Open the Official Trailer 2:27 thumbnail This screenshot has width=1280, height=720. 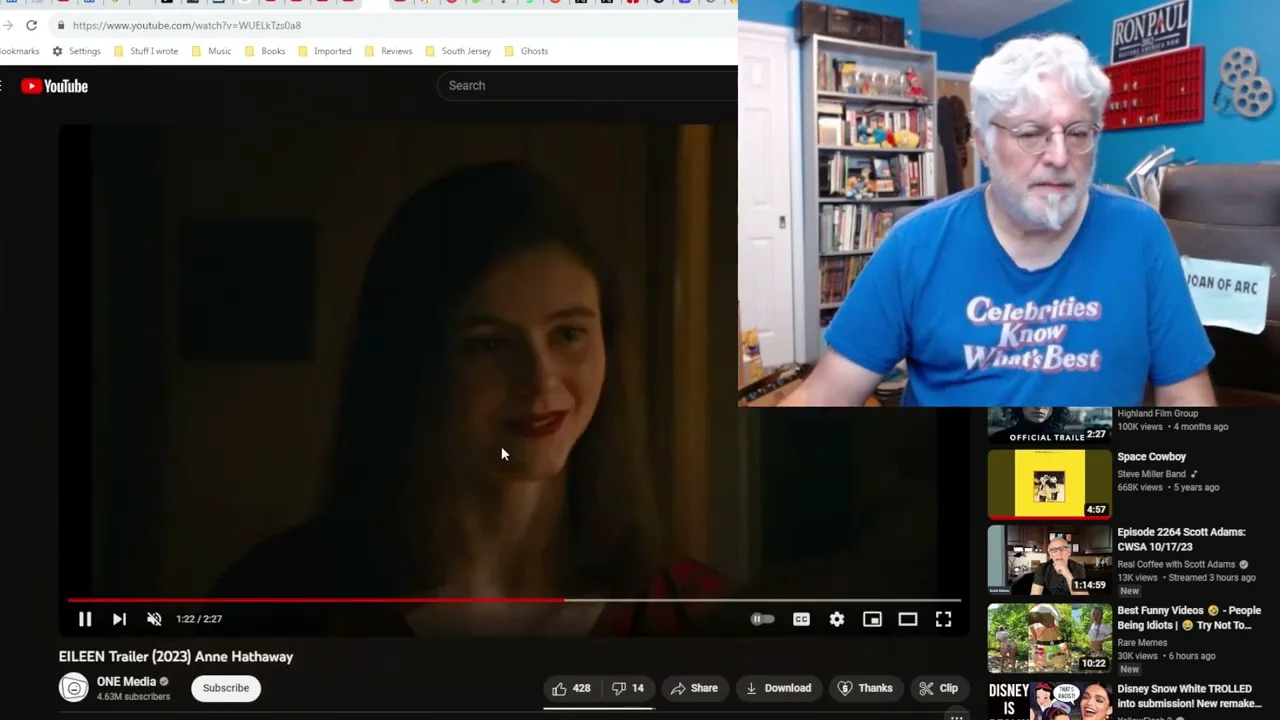[1049, 425]
